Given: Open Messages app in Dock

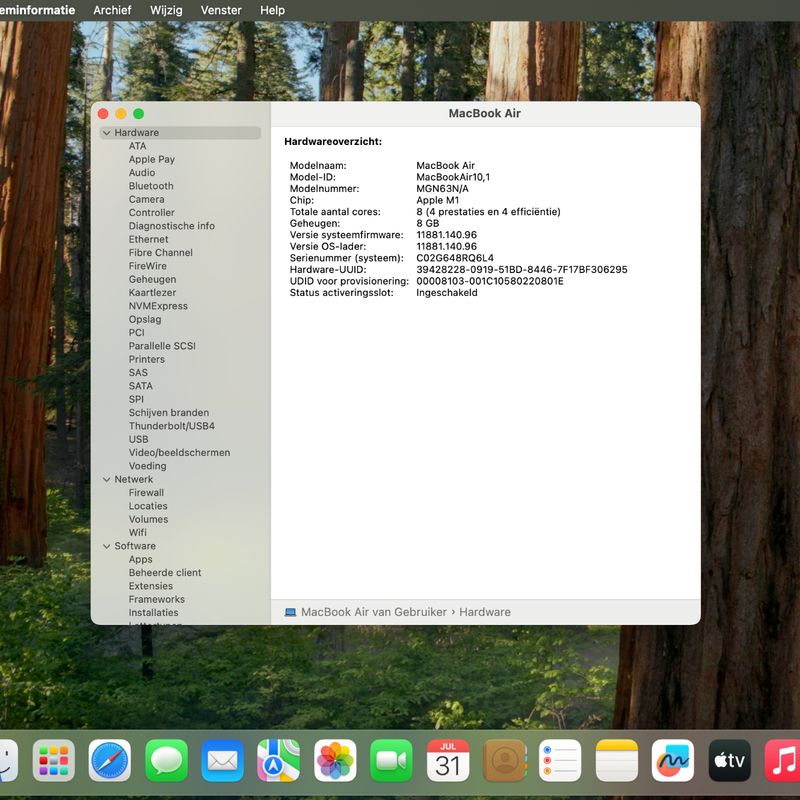Looking at the screenshot, I should tap(166, 760).
